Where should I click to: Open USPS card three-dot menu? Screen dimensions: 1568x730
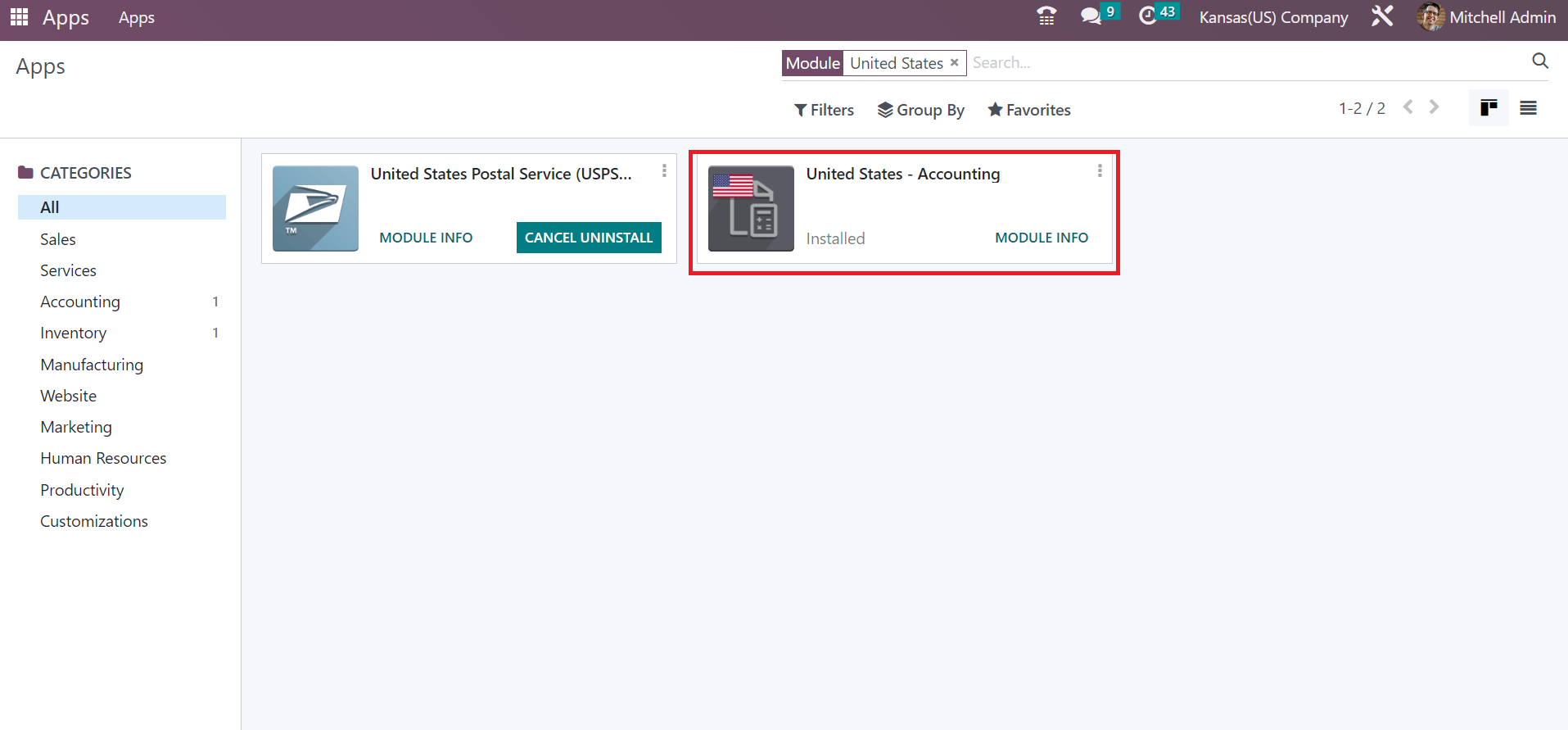tap(664, 170)
